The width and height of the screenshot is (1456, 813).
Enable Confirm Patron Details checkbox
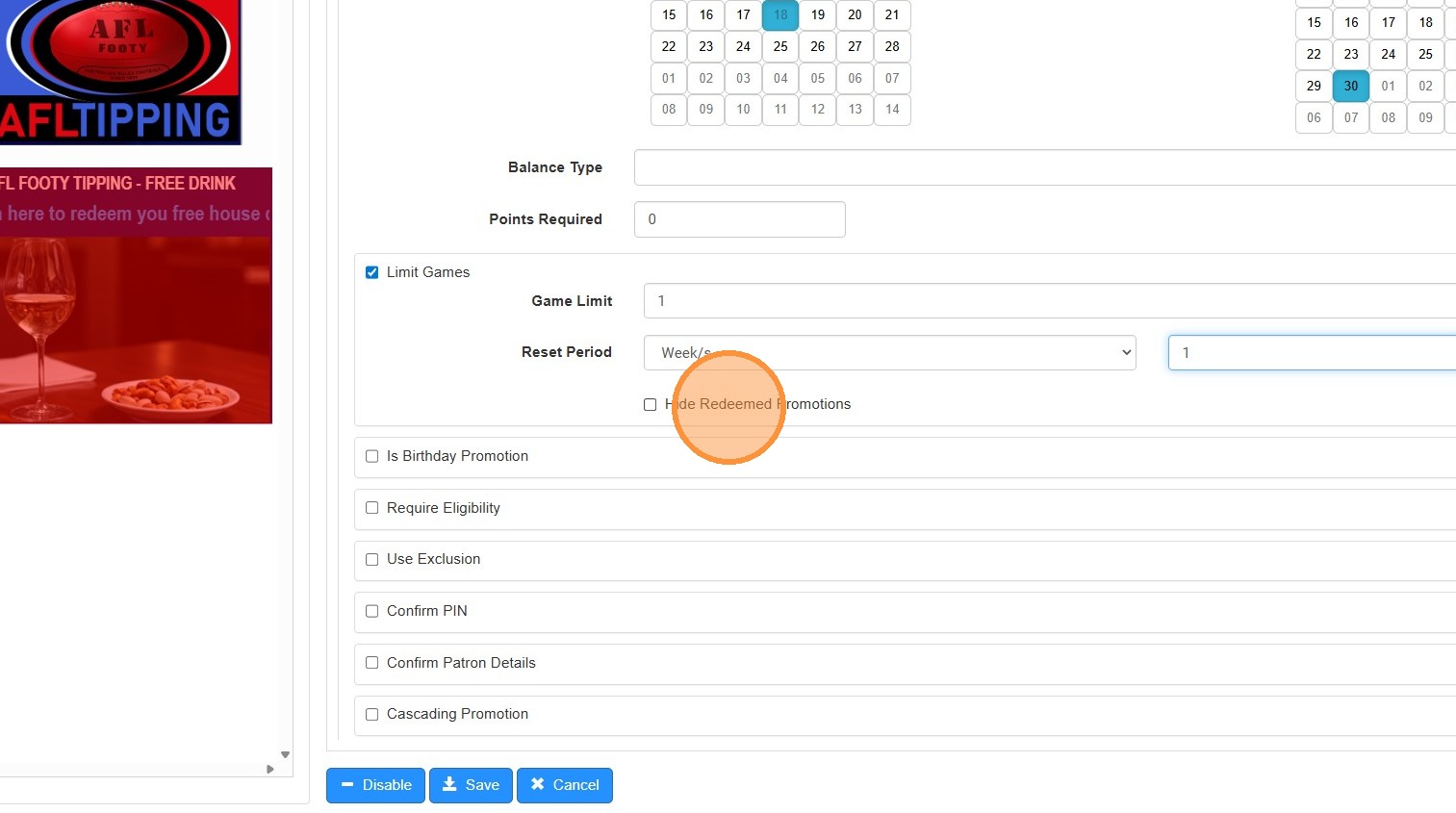pos(372,663)
